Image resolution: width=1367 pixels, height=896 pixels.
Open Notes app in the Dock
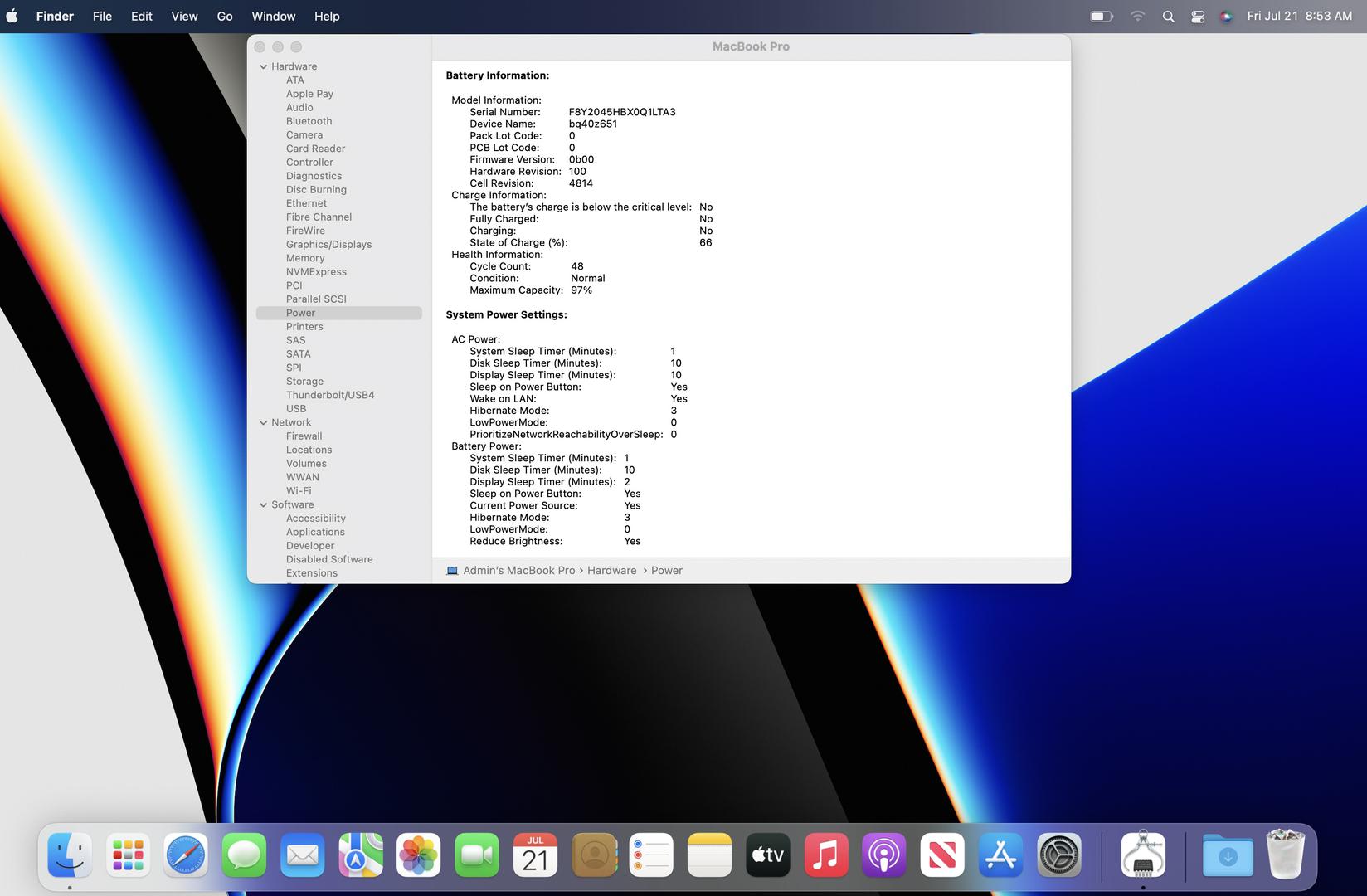tap(709, 855)
